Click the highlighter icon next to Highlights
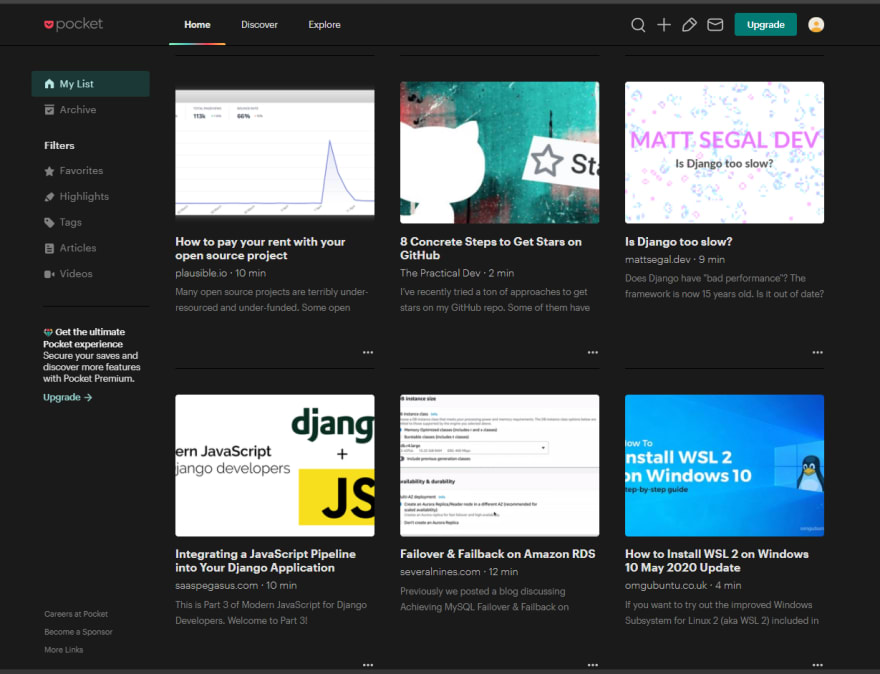The width and height of the screenshot is (880, 674). (x=49, y=196)
